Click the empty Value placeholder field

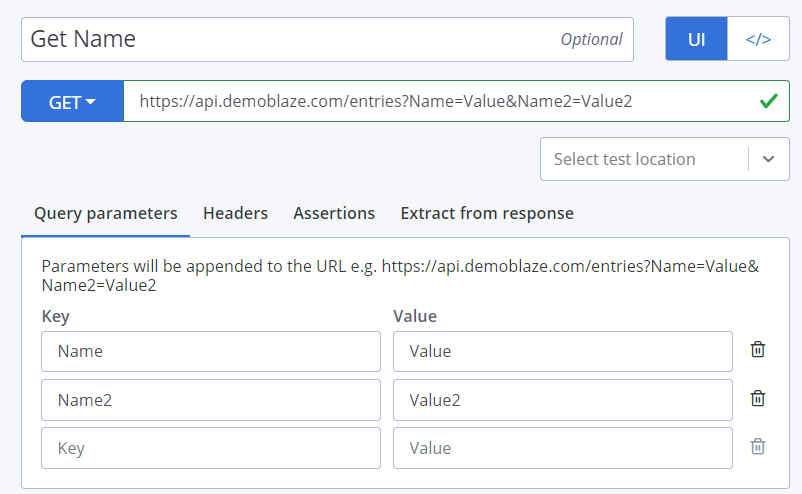click(x=563, y=448)
